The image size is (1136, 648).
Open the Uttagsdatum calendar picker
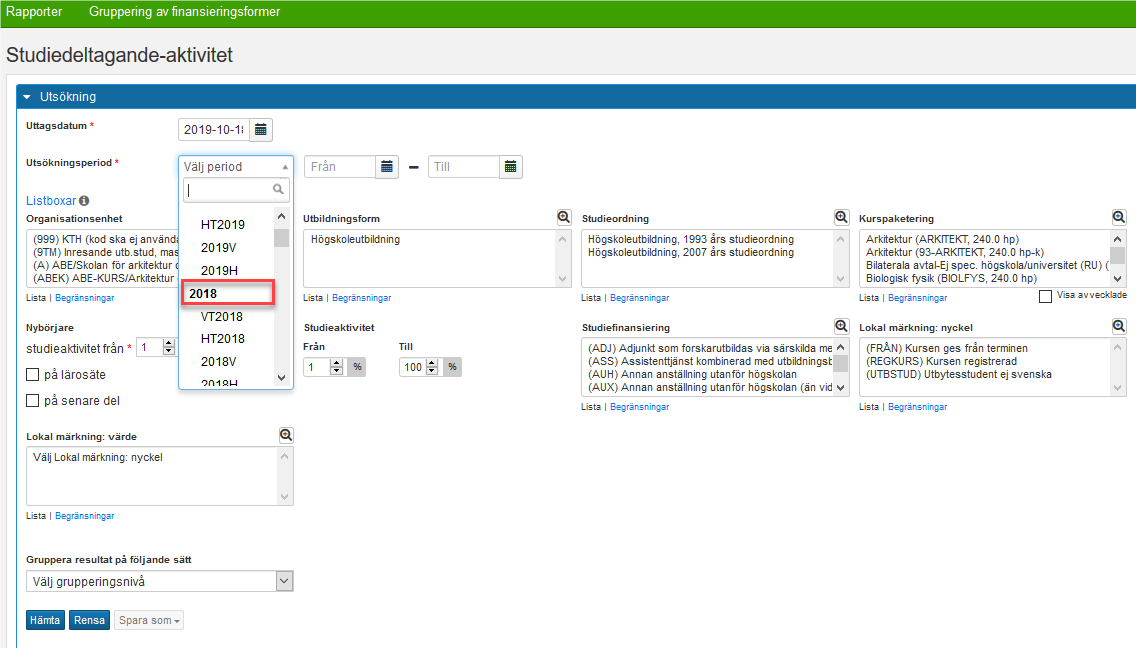click(x=261, y=130)
